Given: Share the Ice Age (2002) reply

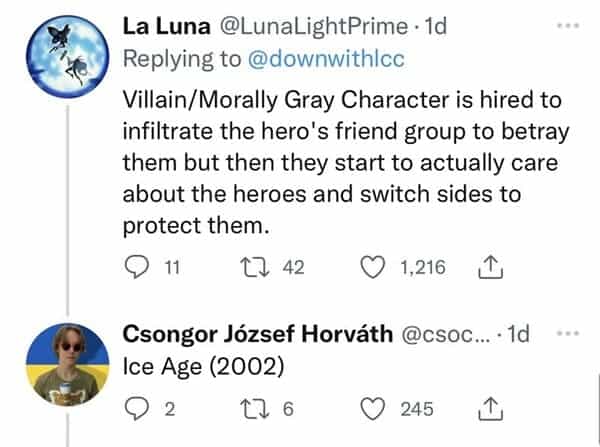Looking at the screenshot, I should pyautogui.click(x=490, y=407).
